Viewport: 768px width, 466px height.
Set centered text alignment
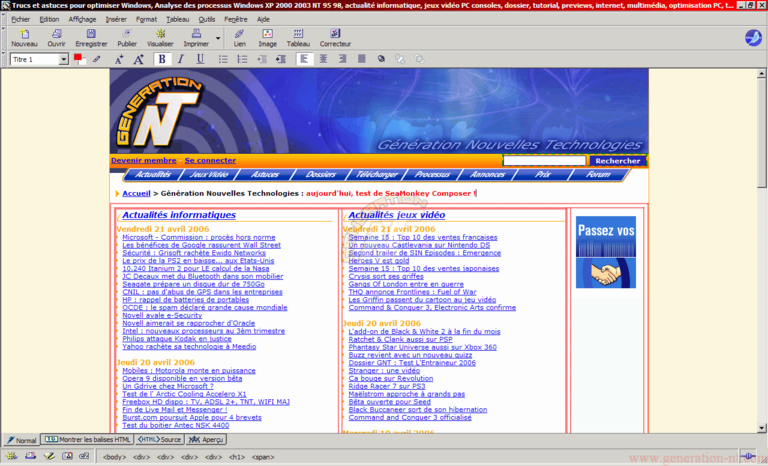pyautogui.click(x=323, y=59)
